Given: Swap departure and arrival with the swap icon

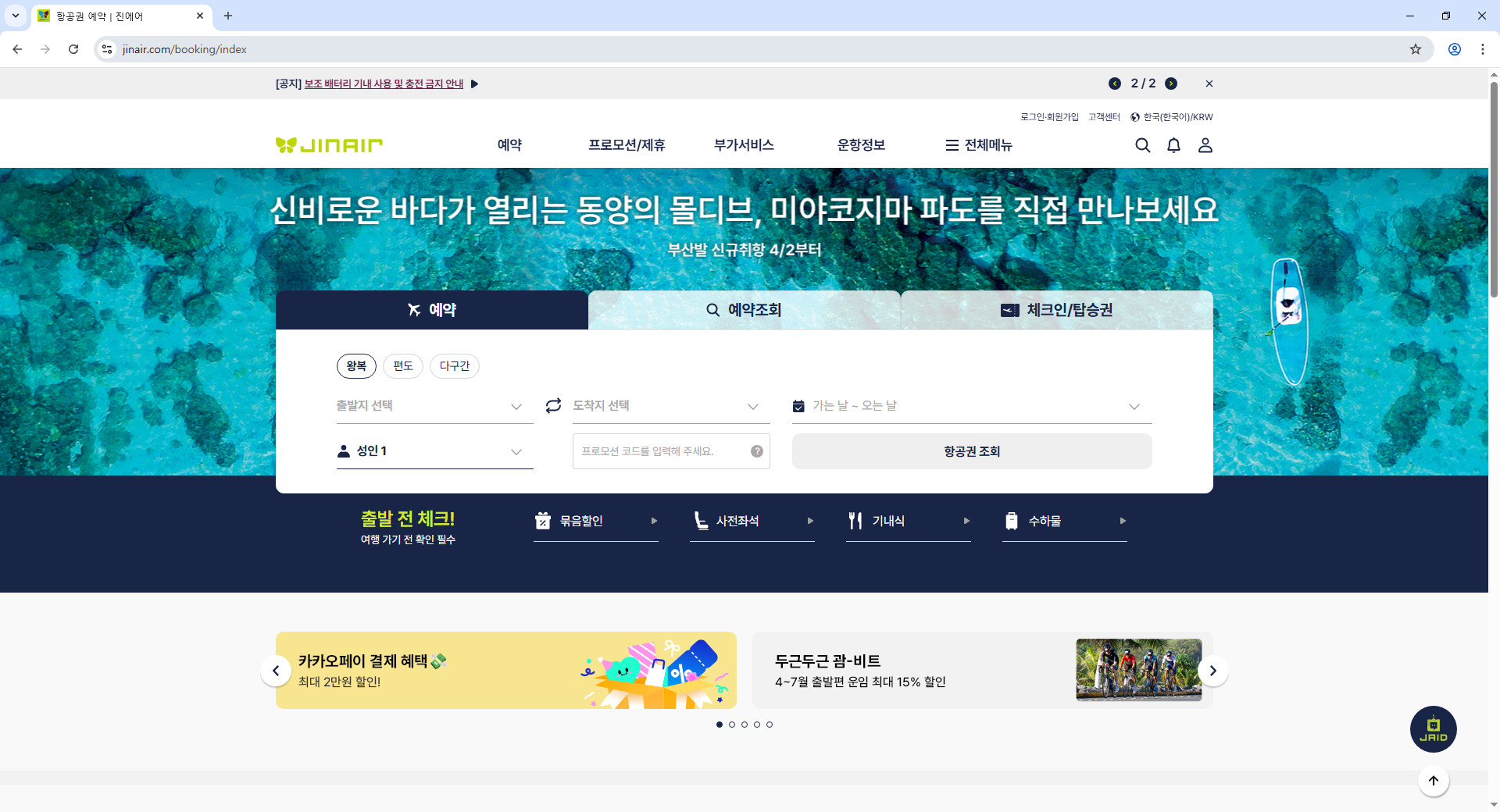Looking at the screenshot, I should click(553, 406).
